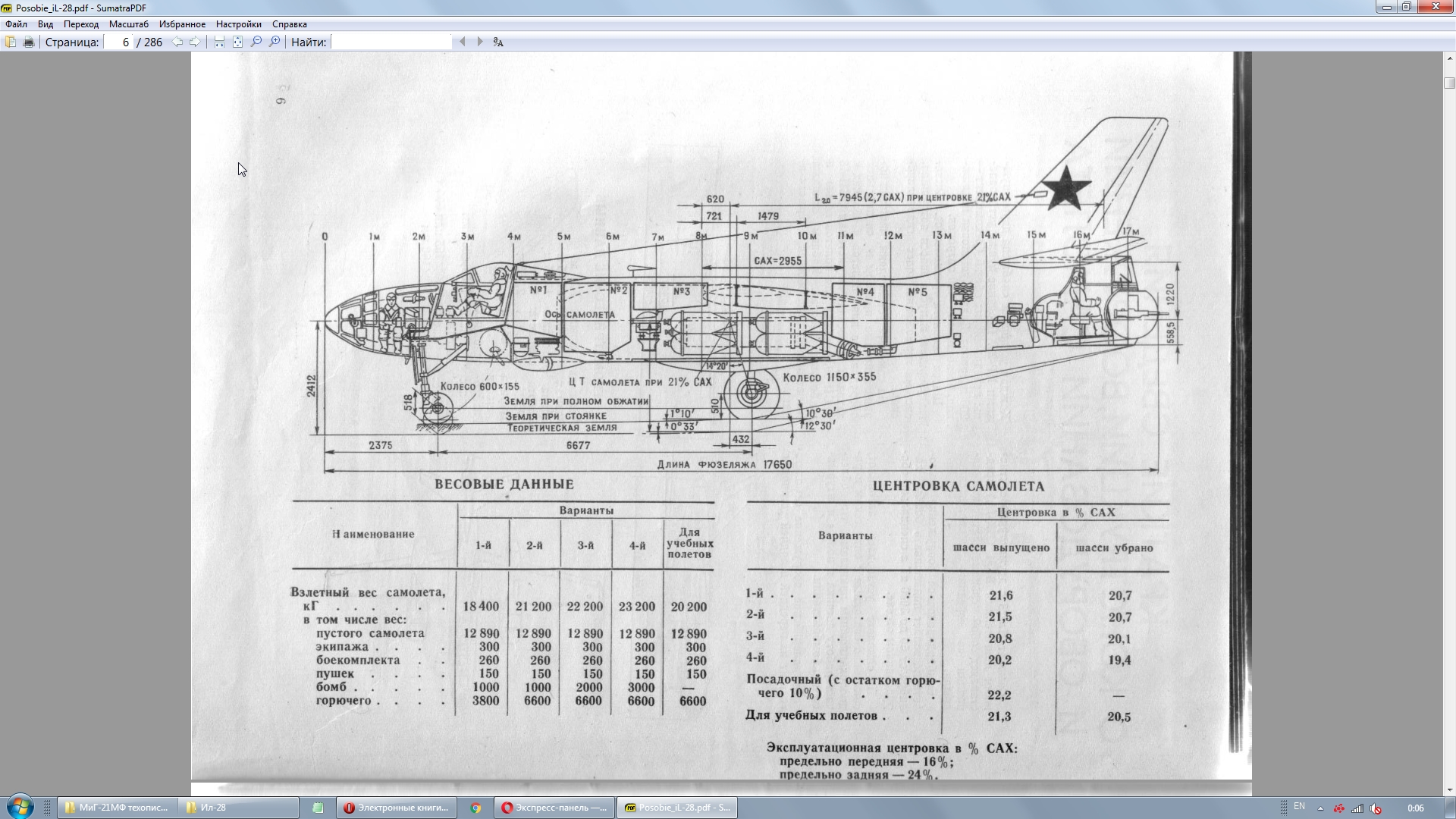Select Fit Width view icon
Image resolution: width=1456 pixels, height=819 pixels.
(x=219, y=42)
